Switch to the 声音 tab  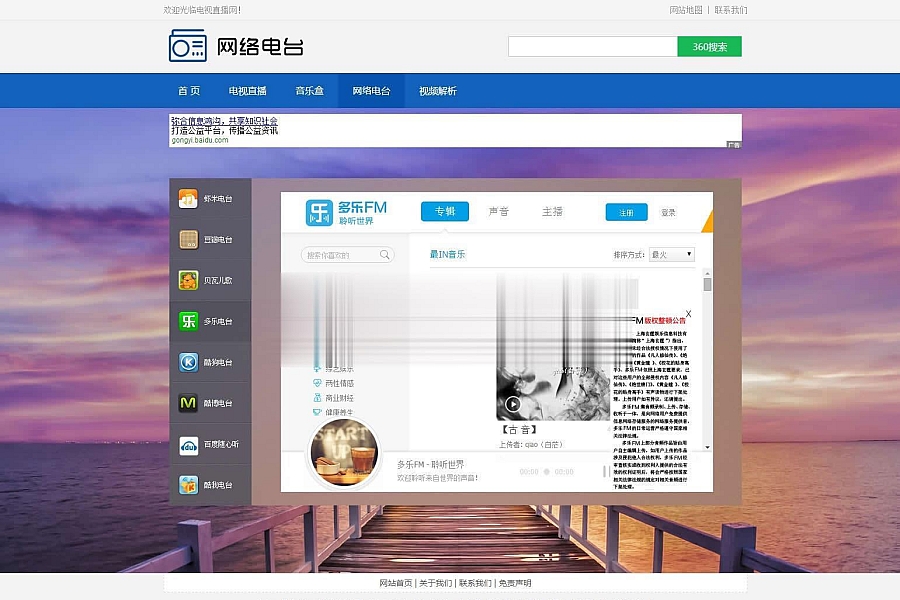pyautogui.click(x=499, y=211)
